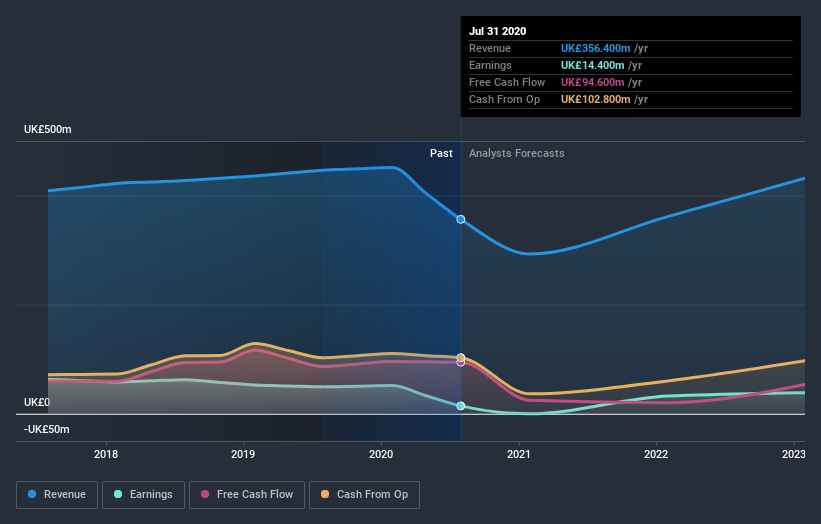Click the -UK£50m axis label
The height and width of the screenshot is (524, 821).
47,429
